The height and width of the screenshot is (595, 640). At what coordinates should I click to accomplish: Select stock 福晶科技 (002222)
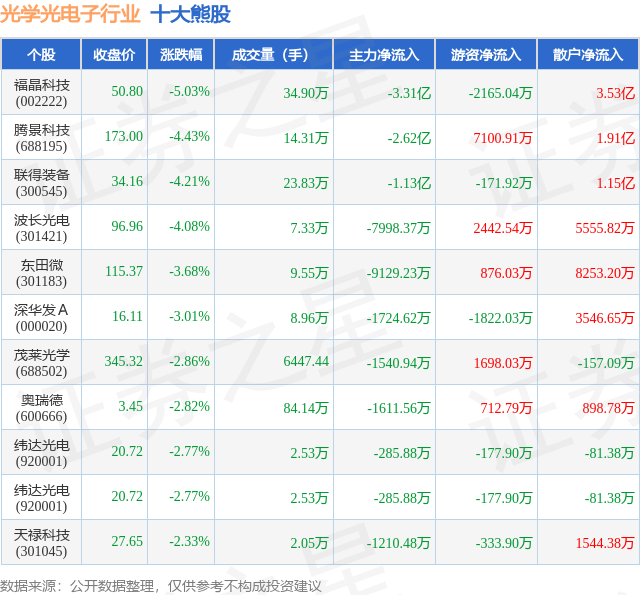[x=41, y=93]
